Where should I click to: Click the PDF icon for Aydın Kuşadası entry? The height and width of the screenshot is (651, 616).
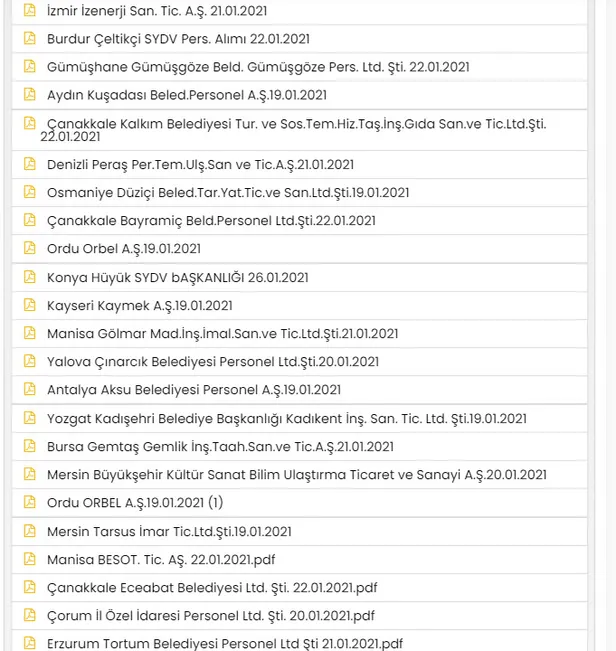pyautogui.click(x=29, y=95)
